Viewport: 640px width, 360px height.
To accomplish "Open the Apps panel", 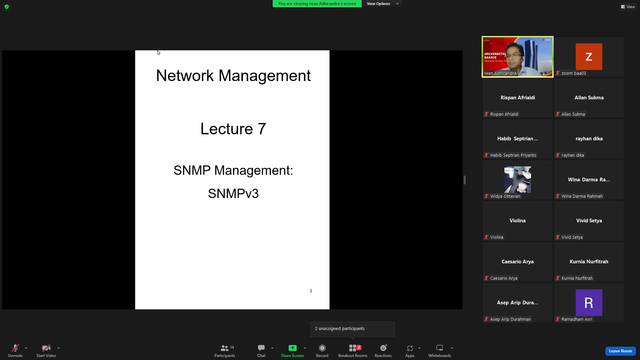I will click(410, 350).
